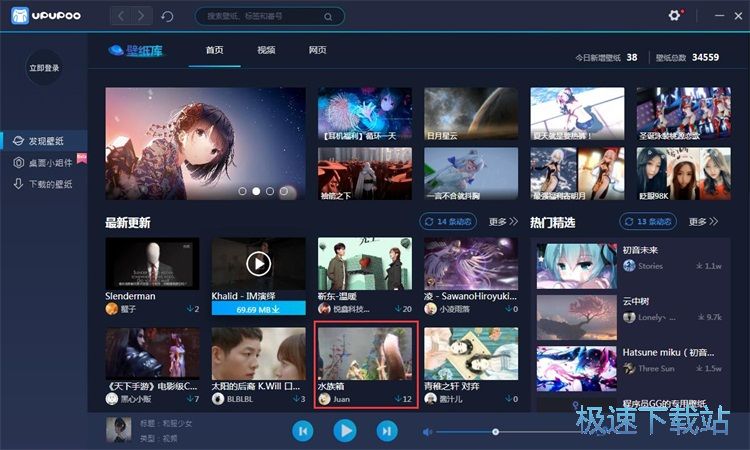
Task: Open the 太阳的后裔 wallpaper thumbnail
Action: [x=258, y=353]
